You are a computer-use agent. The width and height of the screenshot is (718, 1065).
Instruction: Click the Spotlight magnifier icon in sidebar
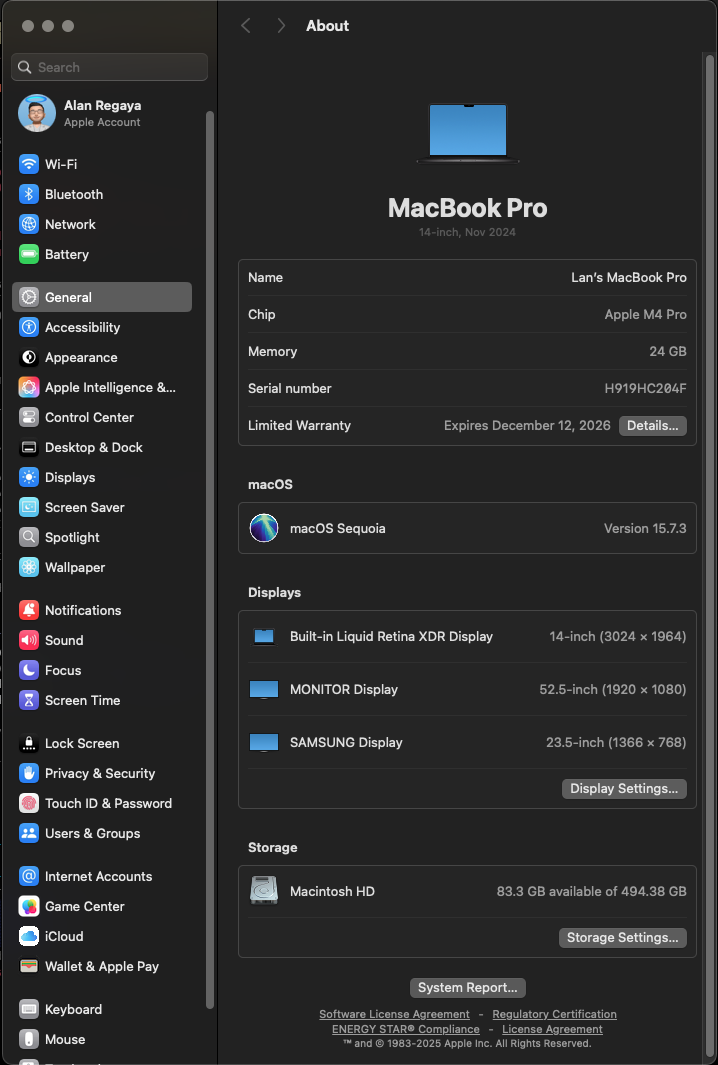pos(29,537)
